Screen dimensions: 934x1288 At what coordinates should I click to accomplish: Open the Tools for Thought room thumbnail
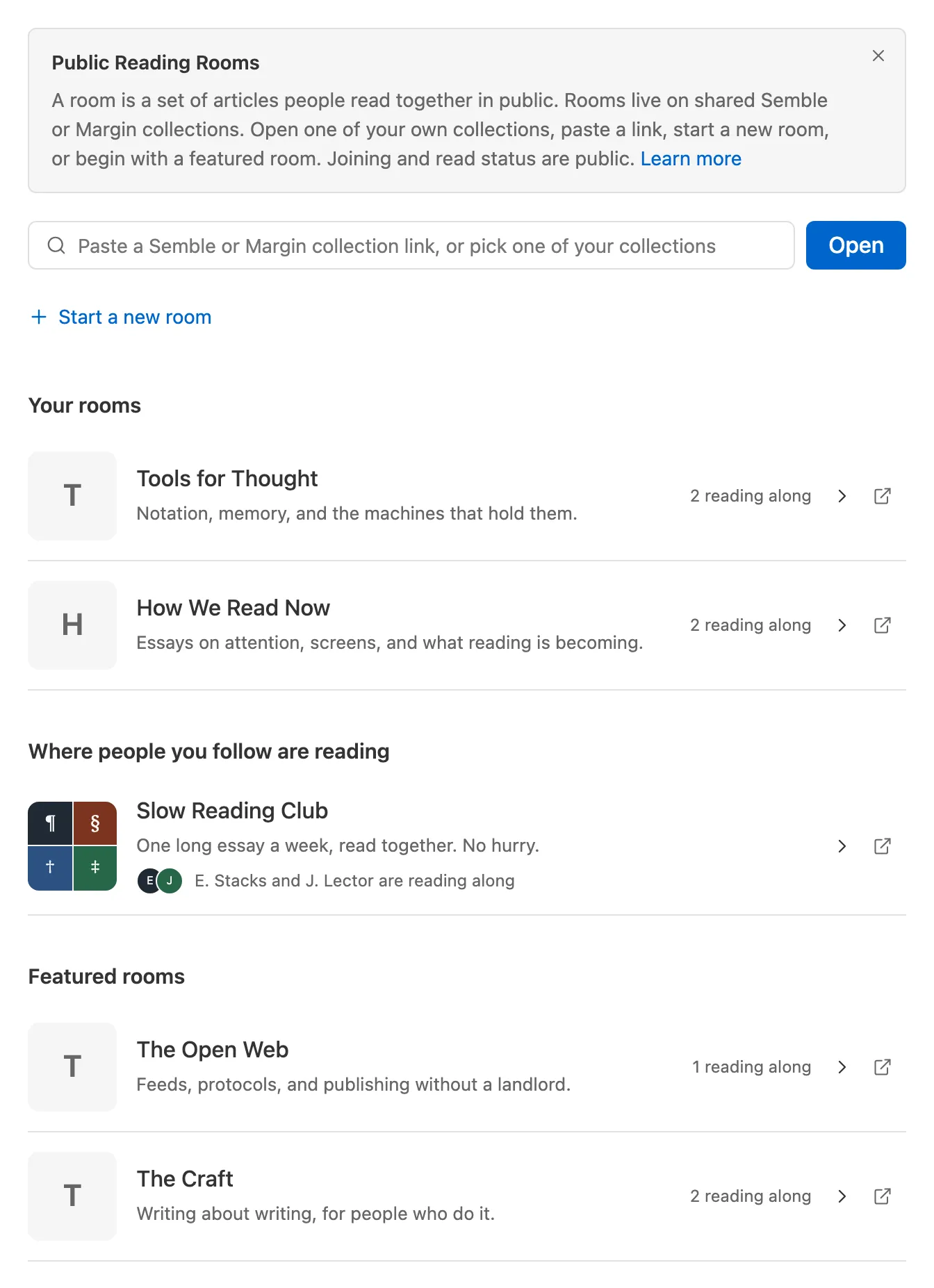pos(72,496)
